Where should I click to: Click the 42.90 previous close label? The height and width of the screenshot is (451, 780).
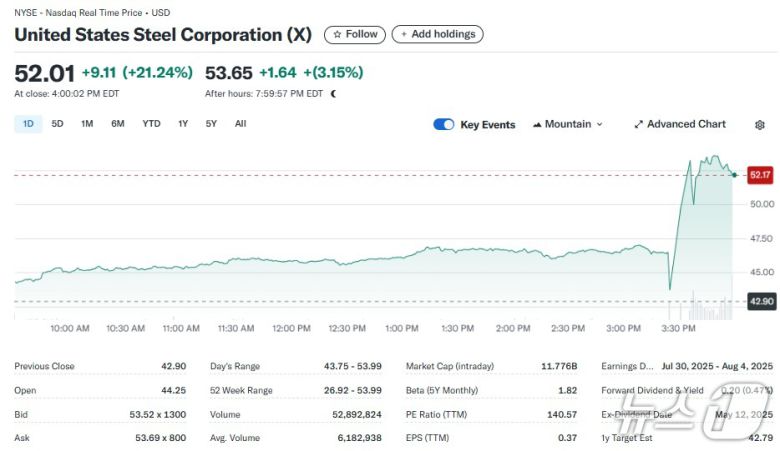point(761,300)
